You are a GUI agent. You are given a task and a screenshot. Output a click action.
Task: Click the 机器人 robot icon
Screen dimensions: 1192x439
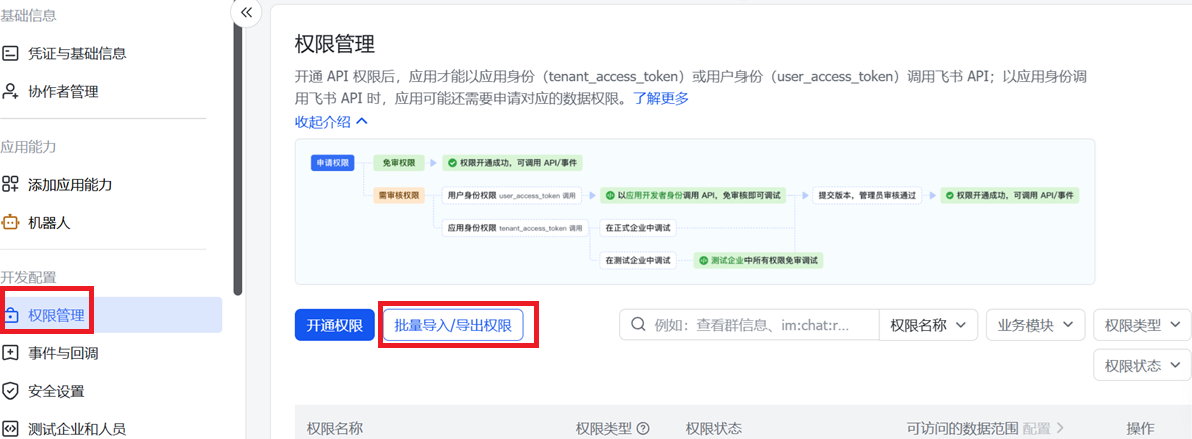10,223
